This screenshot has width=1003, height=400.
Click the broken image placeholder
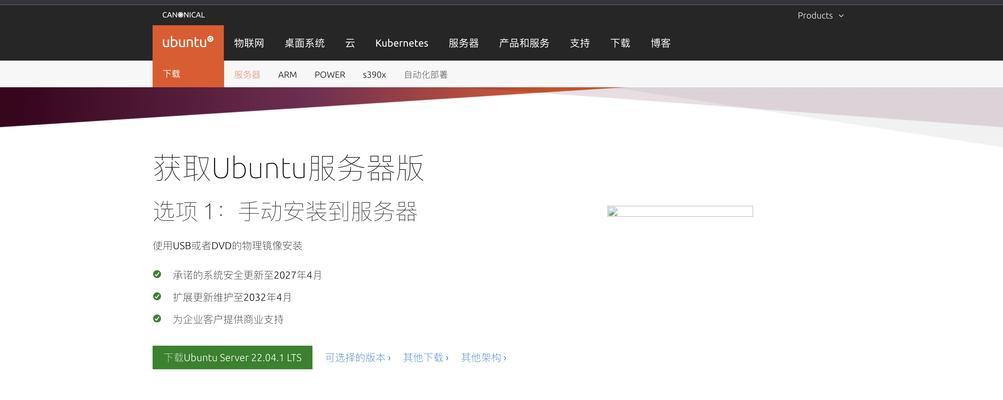[x=680, y=211]
